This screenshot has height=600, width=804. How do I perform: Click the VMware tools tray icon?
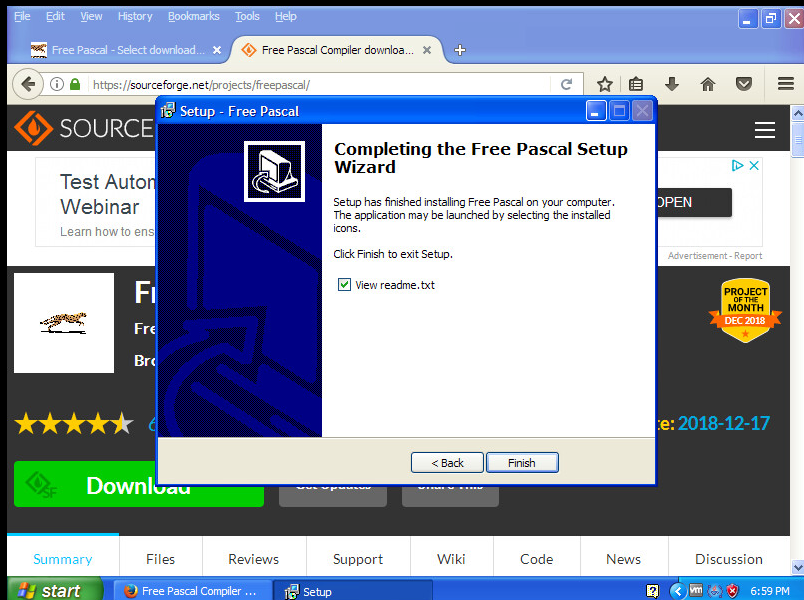point(696,590)
